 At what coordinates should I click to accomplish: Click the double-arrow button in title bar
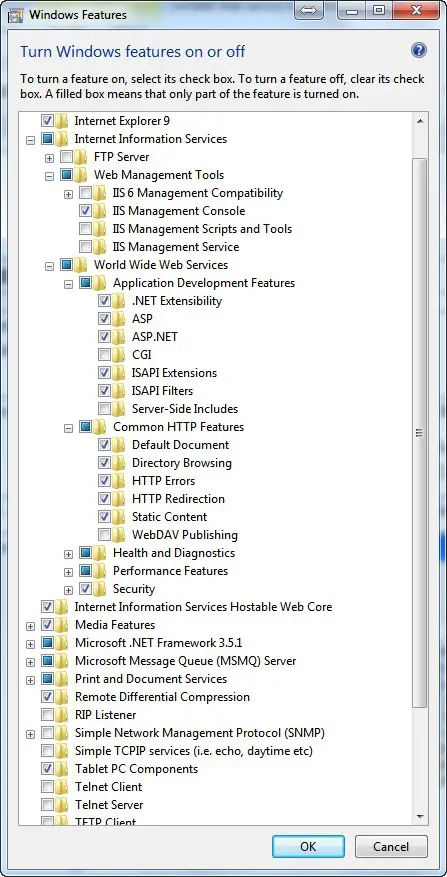coord(309,10)
